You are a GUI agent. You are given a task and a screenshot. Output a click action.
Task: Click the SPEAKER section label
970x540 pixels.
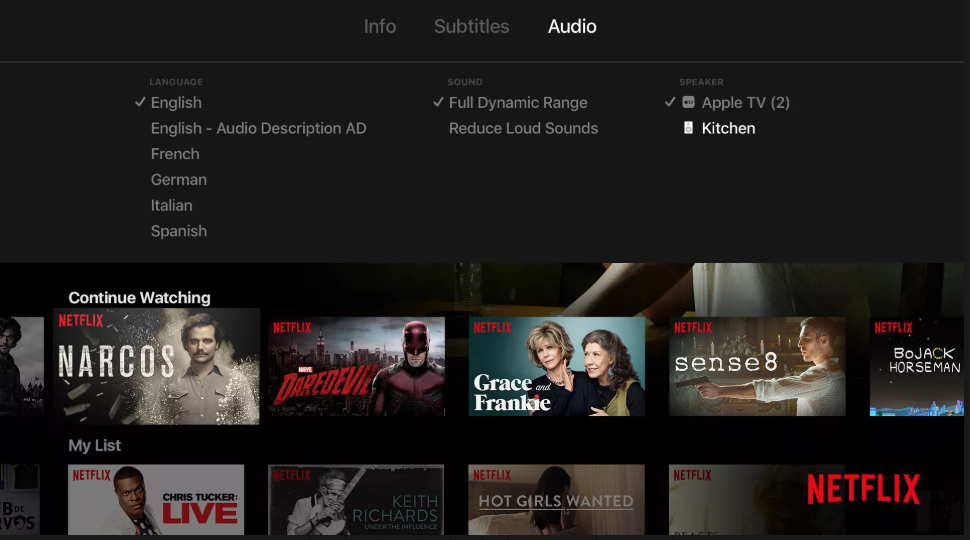coord(702,82)
